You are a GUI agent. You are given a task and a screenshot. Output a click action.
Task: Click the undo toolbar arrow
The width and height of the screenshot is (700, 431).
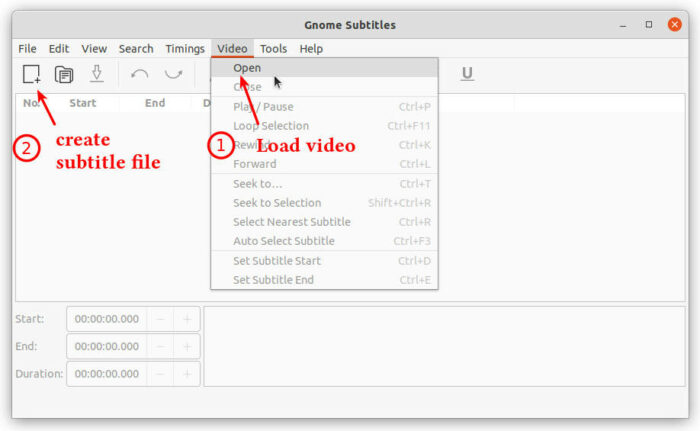pyautogui.click(x=140, y=74)
